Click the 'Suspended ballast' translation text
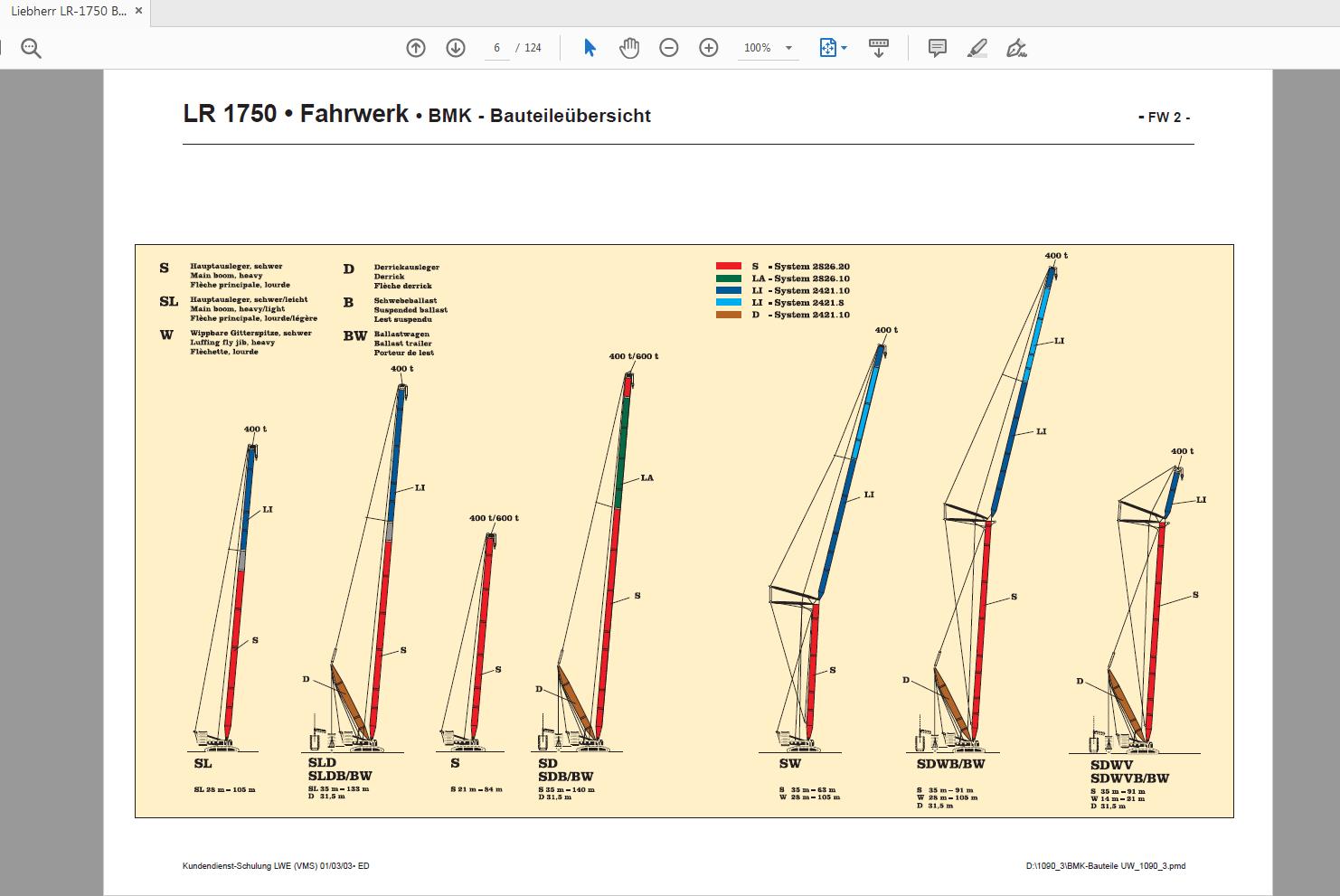 [x=410, y=310]
